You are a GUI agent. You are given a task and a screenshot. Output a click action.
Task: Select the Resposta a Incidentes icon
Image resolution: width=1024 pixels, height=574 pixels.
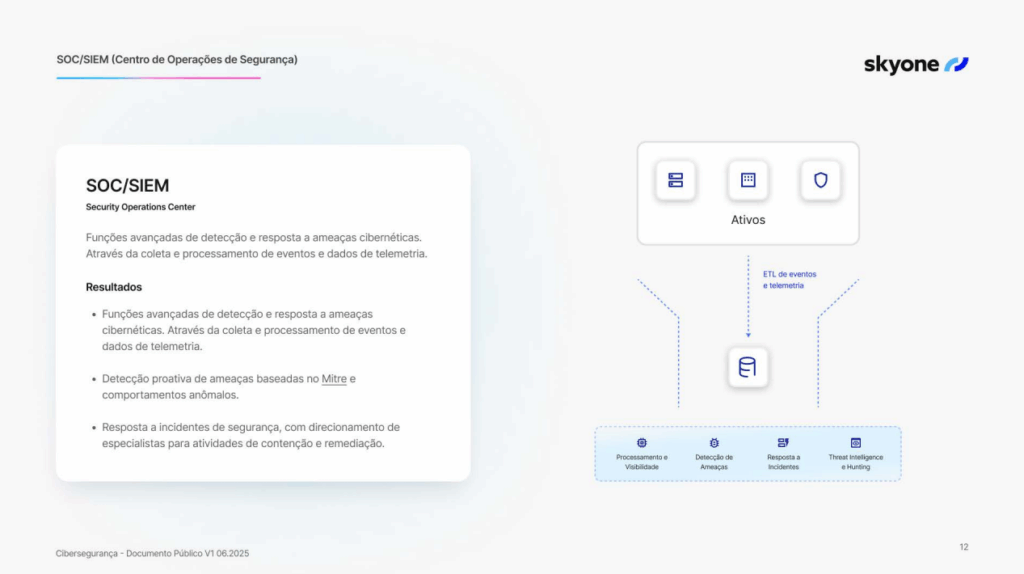(x=784, y=442)
